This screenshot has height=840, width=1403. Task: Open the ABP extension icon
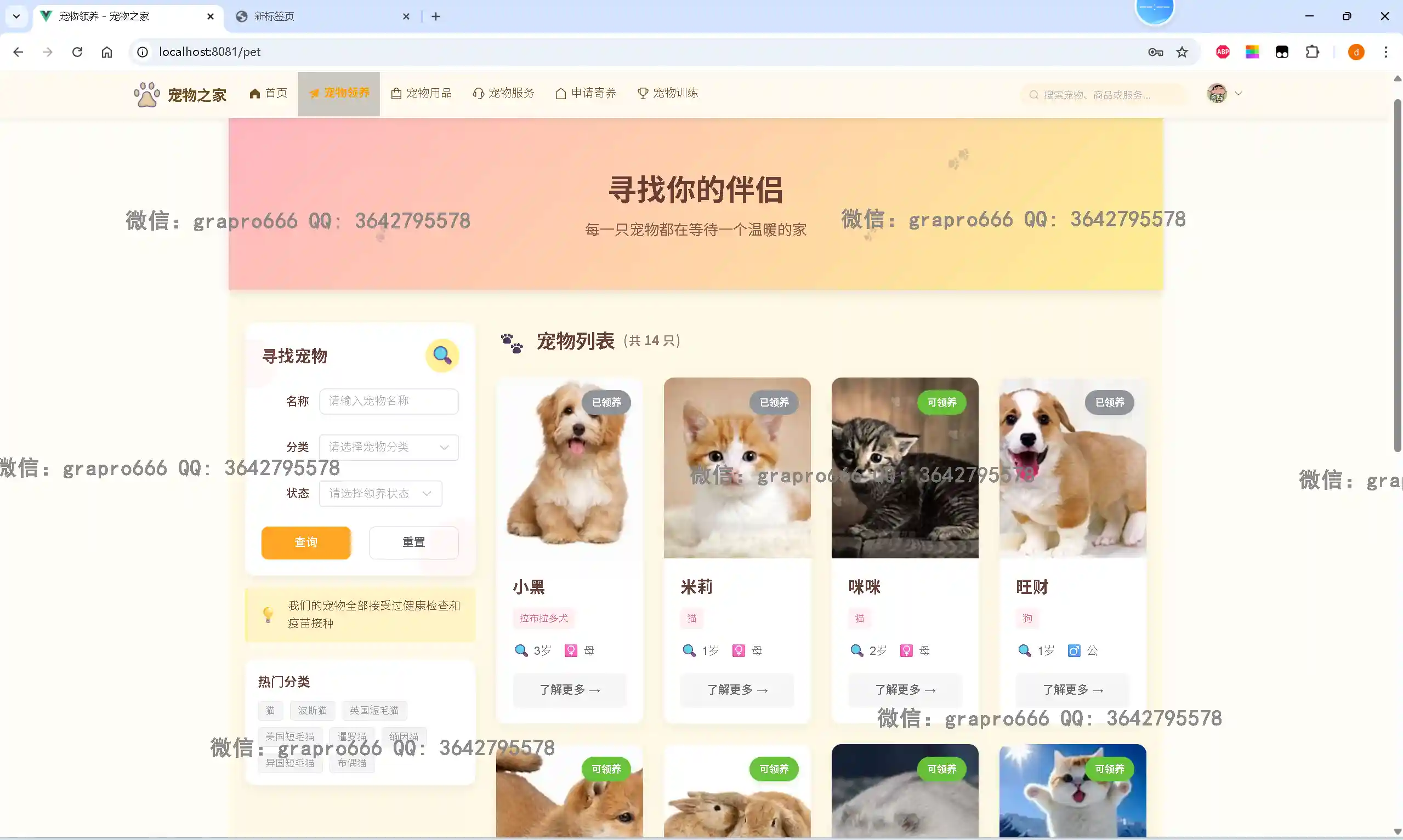pos(1223,52)
